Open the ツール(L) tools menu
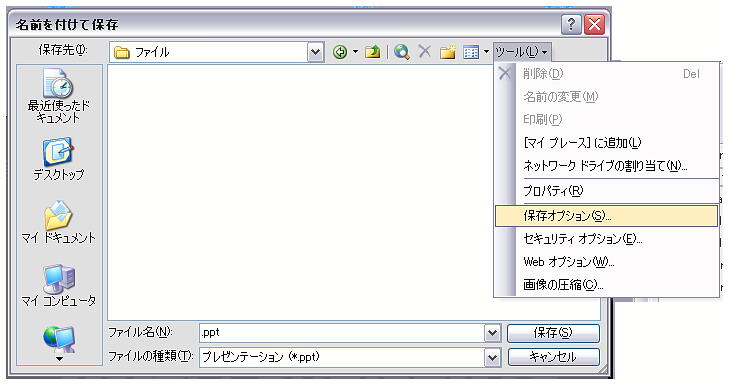This screenshot has width=729, height=387. 521,52
